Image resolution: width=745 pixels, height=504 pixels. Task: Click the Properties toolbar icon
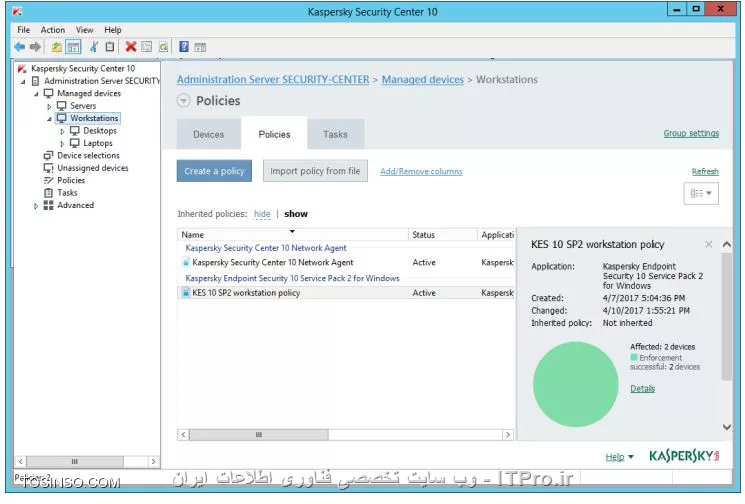point(147,47)
